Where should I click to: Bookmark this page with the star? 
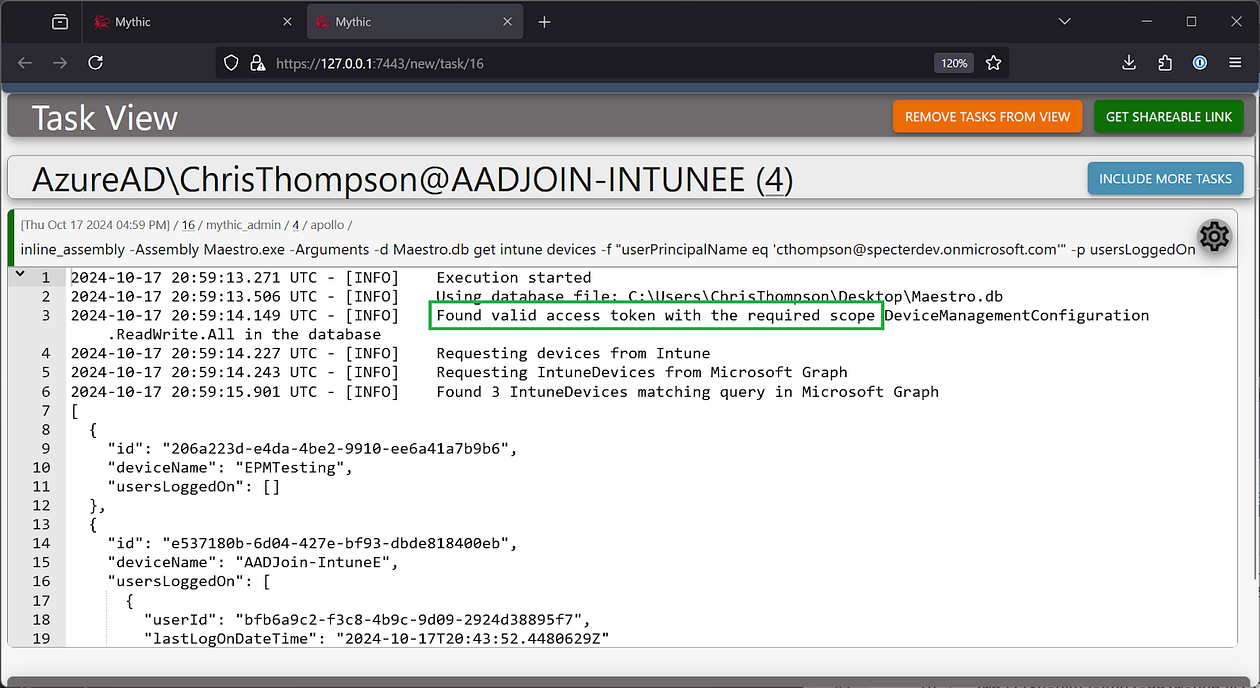(x=993, y=63)
